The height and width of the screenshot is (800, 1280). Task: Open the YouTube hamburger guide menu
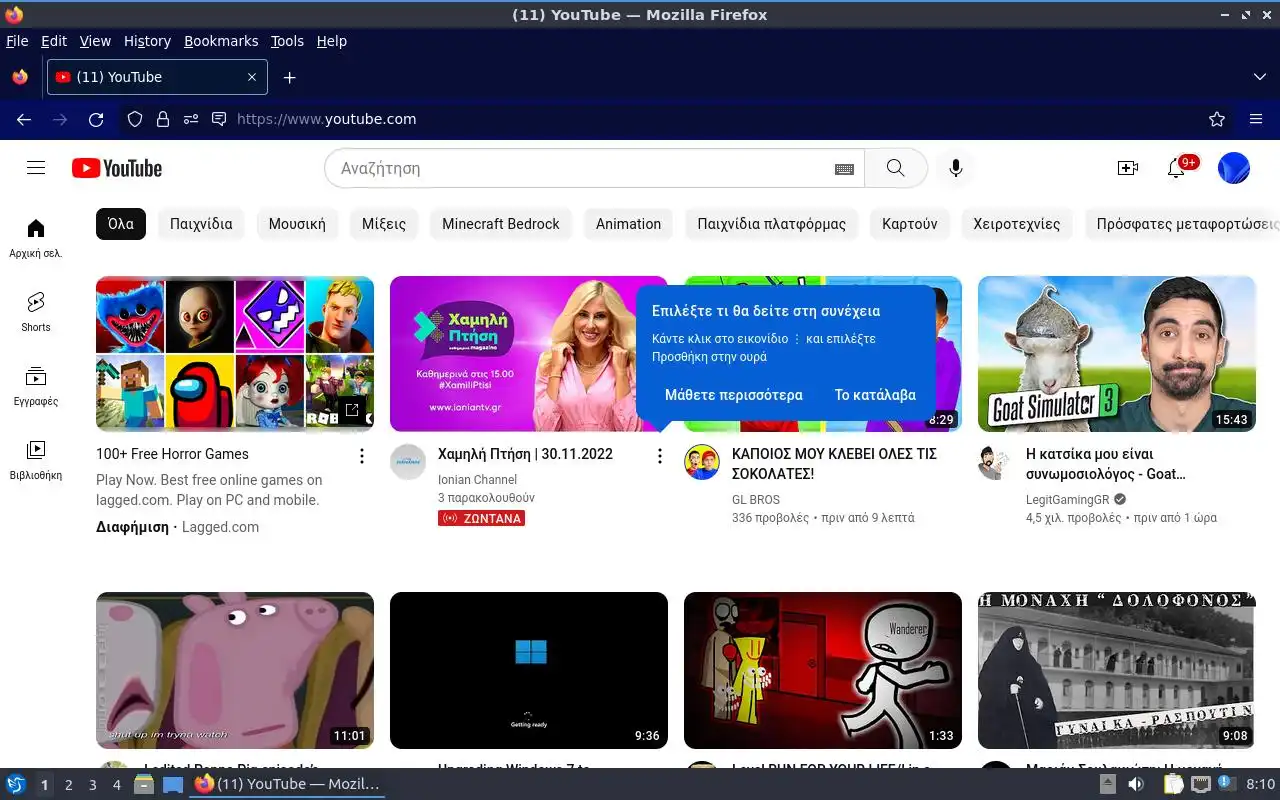tap(36, 168)
